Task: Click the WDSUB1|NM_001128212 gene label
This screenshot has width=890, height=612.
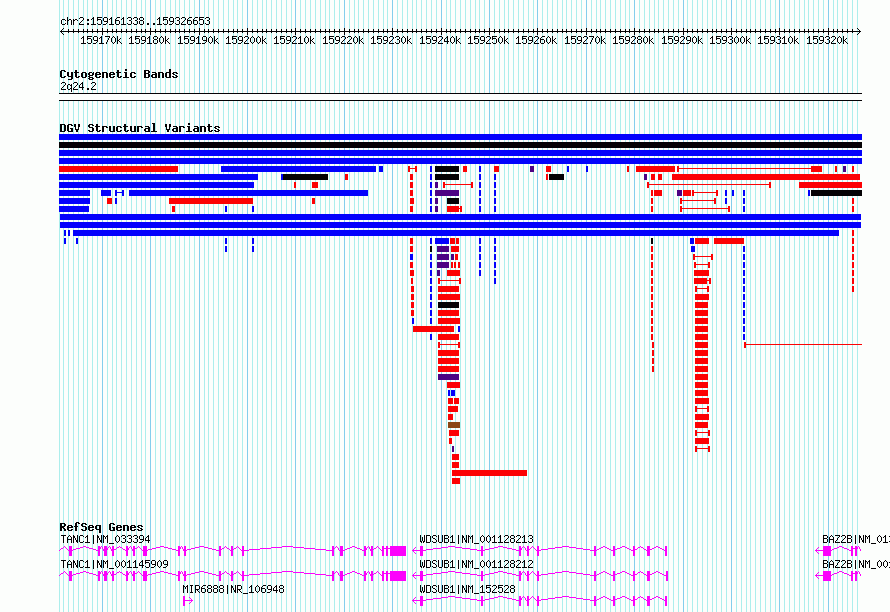Action: point(476,564)
